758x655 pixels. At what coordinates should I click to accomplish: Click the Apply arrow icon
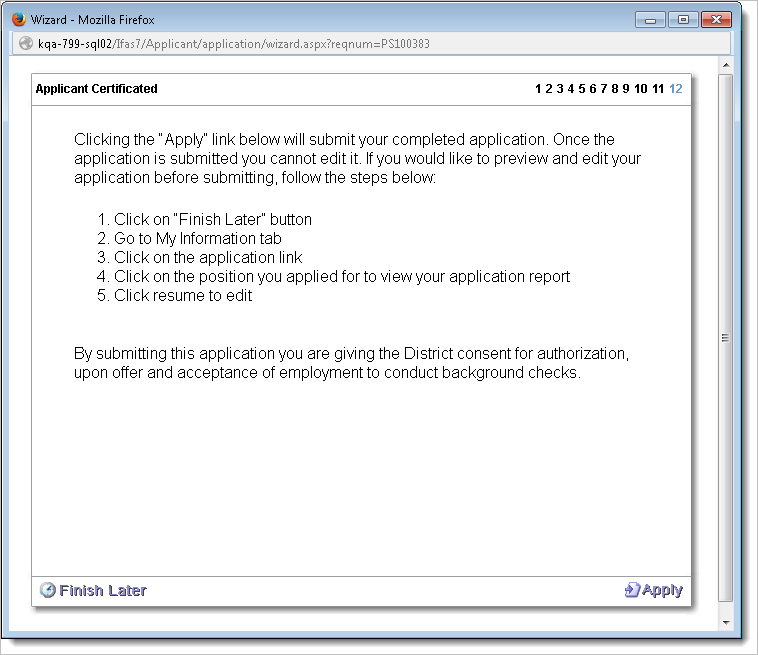pos(631,590)
